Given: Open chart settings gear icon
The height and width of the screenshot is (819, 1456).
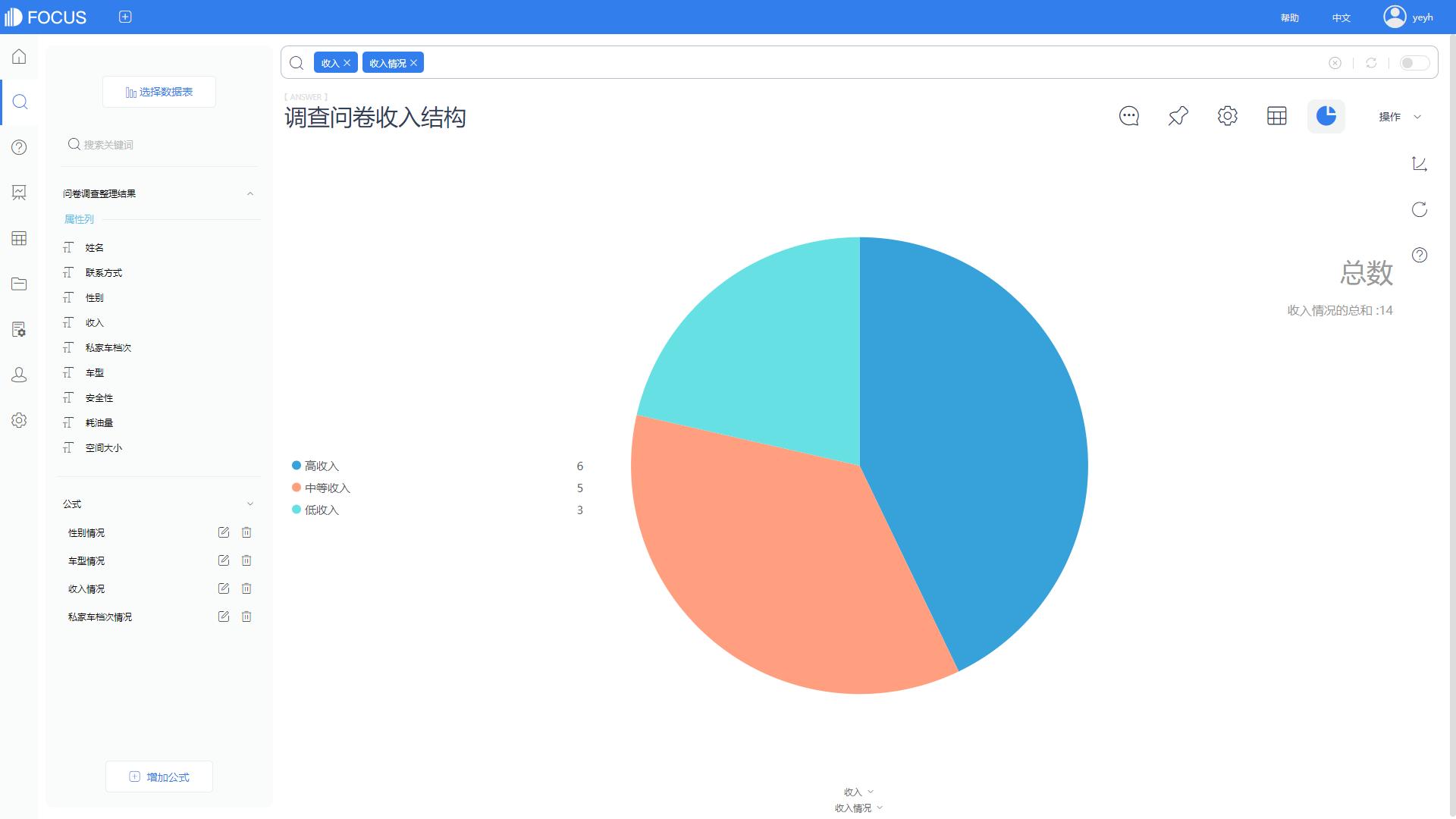Looking at the screenshot, I should click(x=1227, y=116).
